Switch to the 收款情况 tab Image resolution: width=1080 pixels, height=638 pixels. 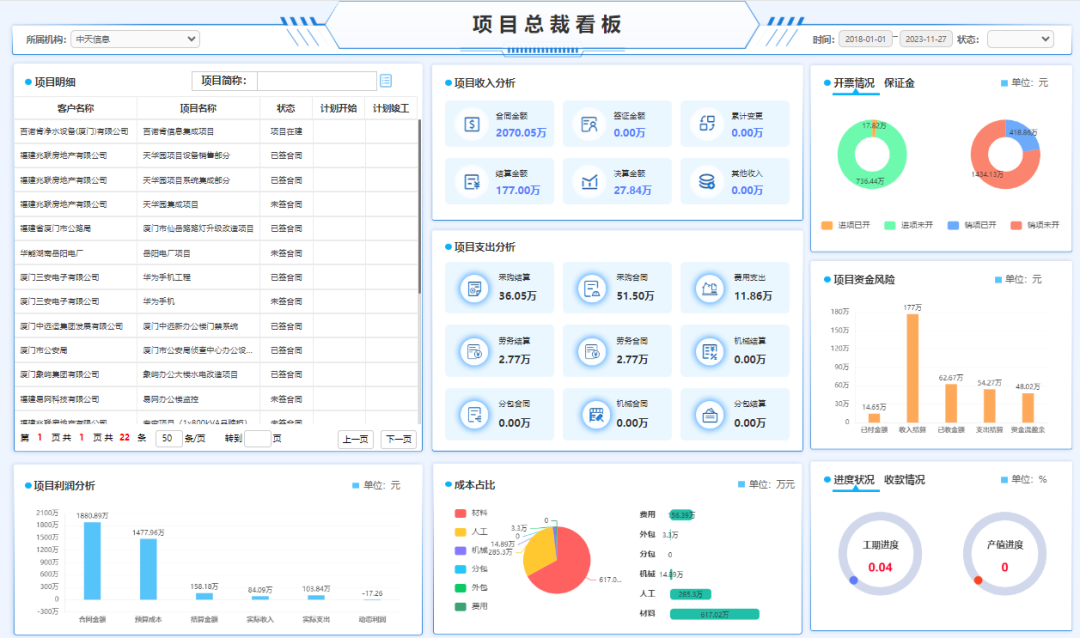pyautogui.click(x=904, y=479)
